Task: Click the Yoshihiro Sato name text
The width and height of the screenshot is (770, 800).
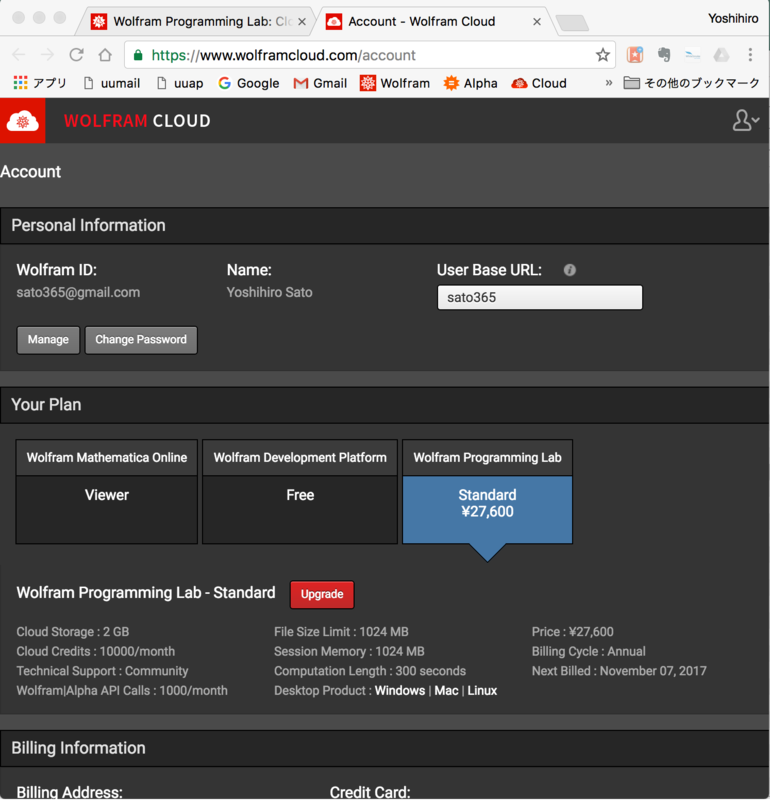Action: click(x=269, y=292)
